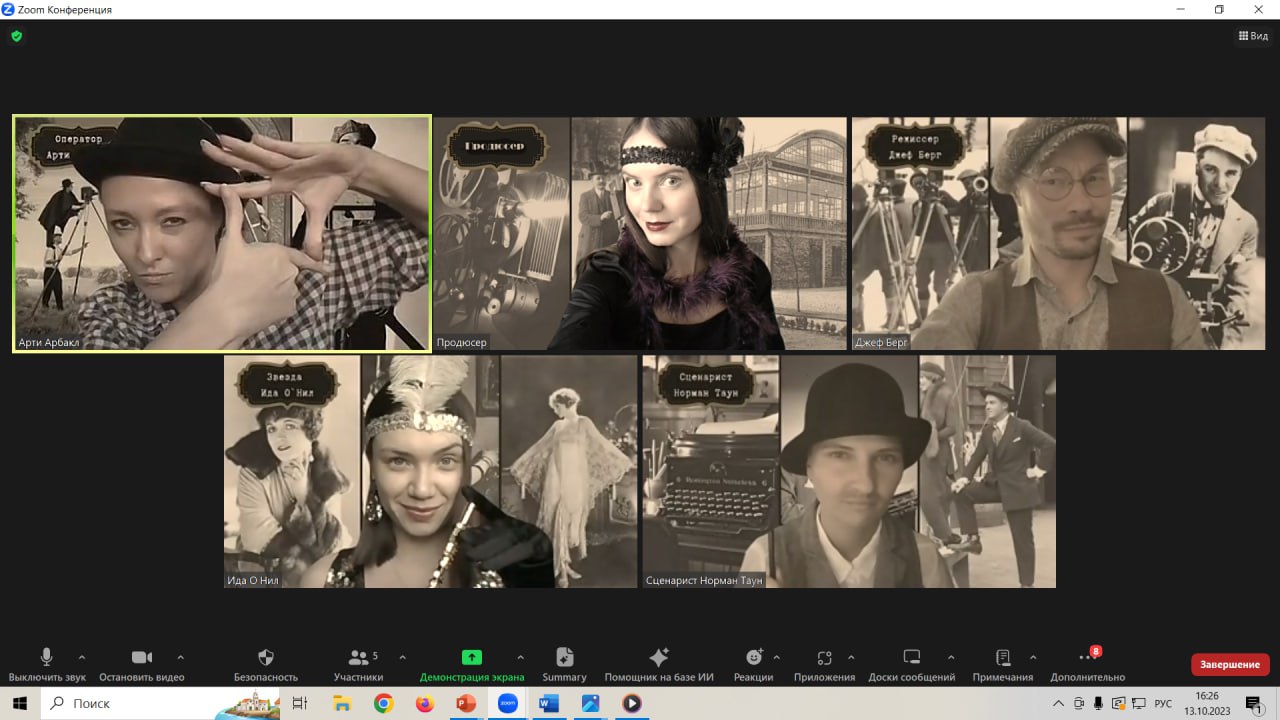
Task: Open the Дополнительно more options menu
Action: click(x=1088, y=658)
